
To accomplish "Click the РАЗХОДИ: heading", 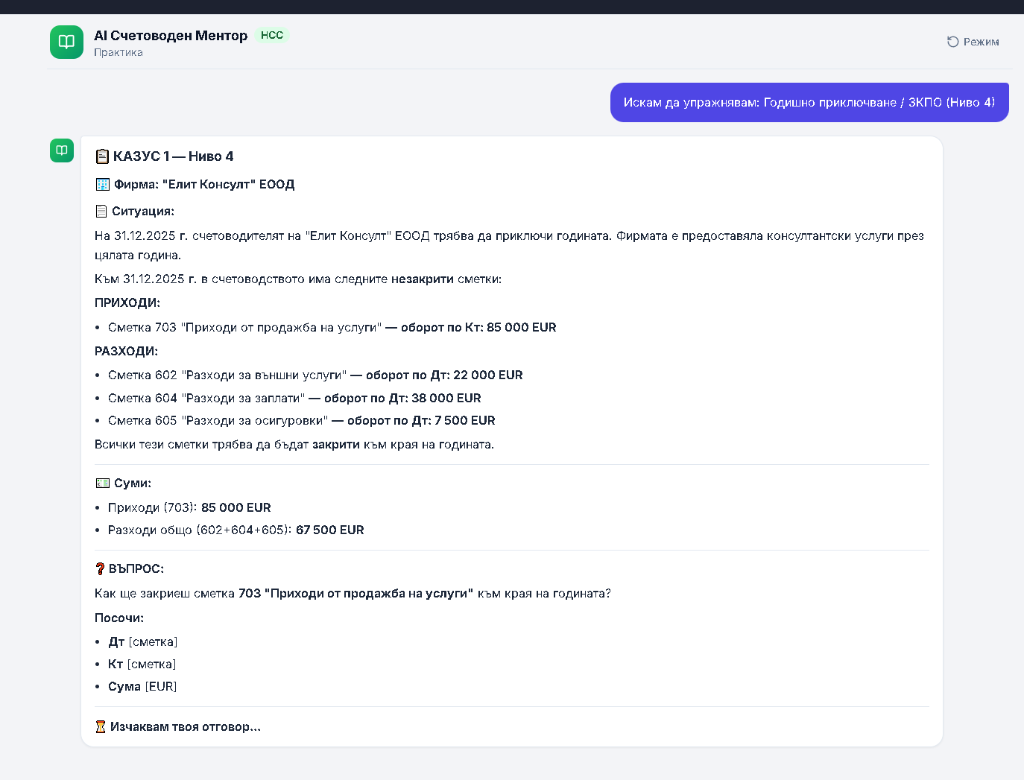I will click(126, 351).
